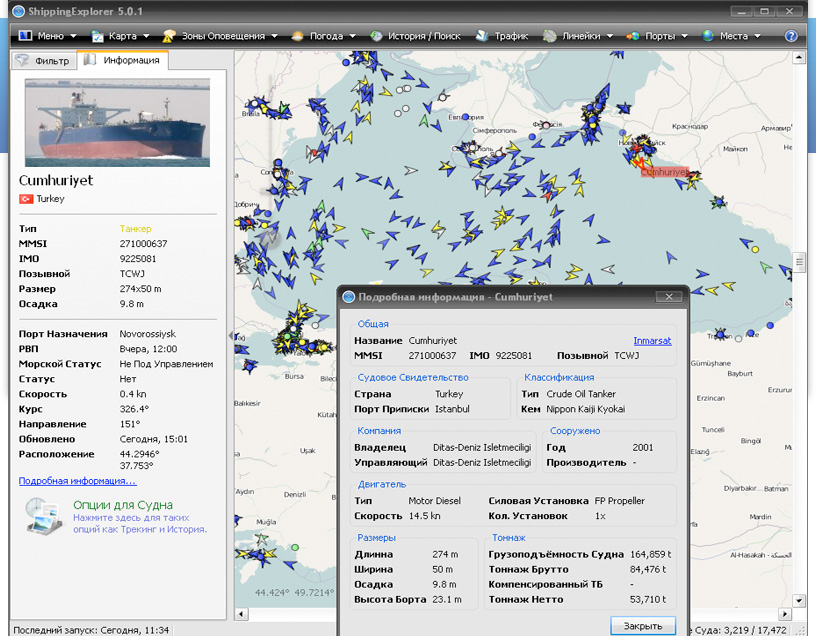Viewport: 816px width, 636px height.
Task: Expand the Места dropdown arrow
Action: click(x=757, y=36)
